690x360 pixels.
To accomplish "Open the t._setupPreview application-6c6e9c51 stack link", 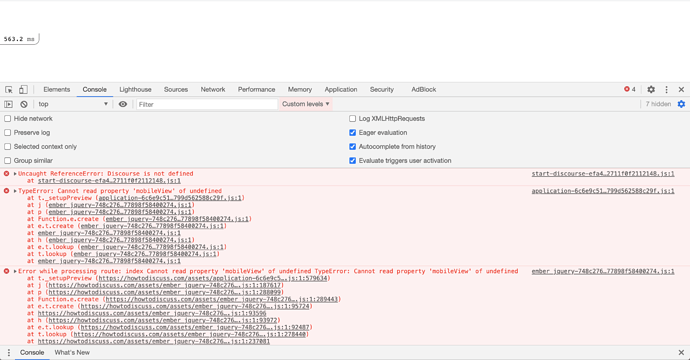I will 170,198.
